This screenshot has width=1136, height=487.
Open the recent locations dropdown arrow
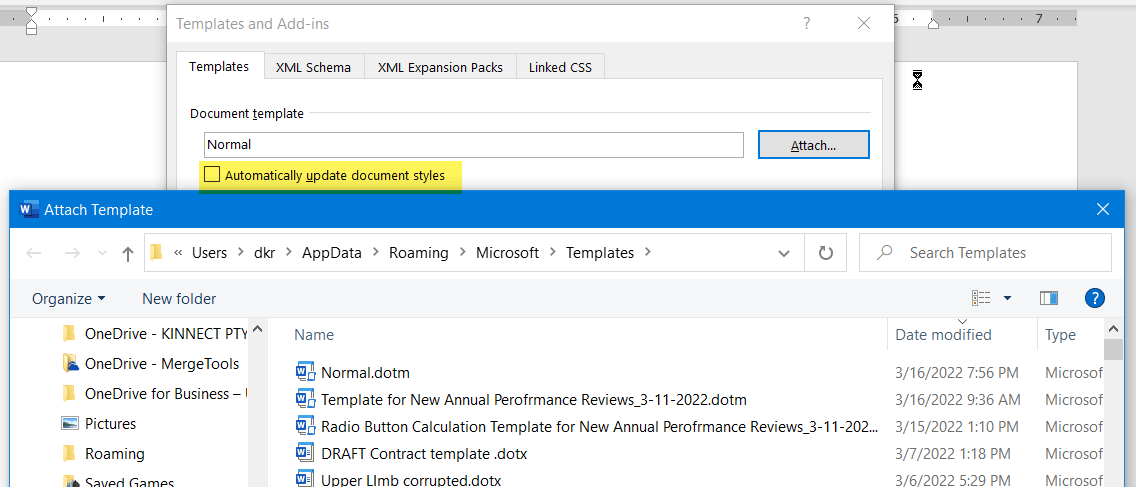pyautogui.click(x=102, y=254)
